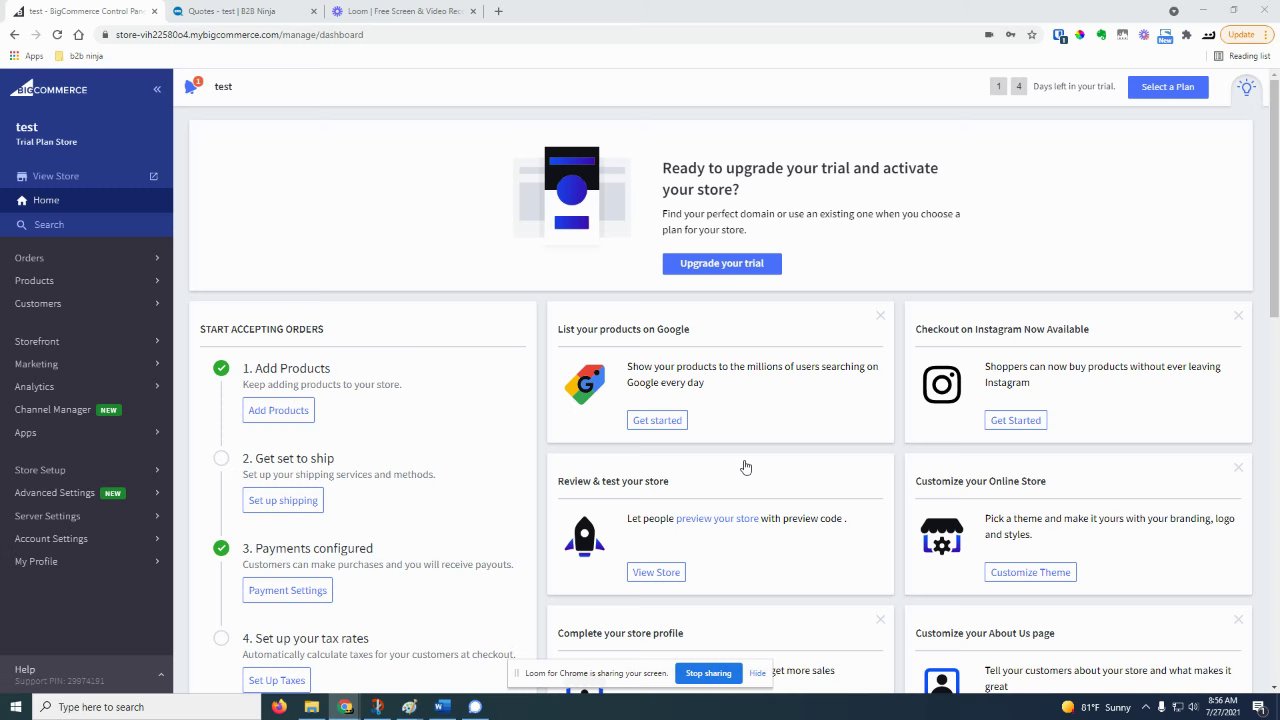Collapse the sidebar with the double-chevron icon
Image resolution: width=1280 pixels, height=720 pixels.
click(x=157, y=89)
